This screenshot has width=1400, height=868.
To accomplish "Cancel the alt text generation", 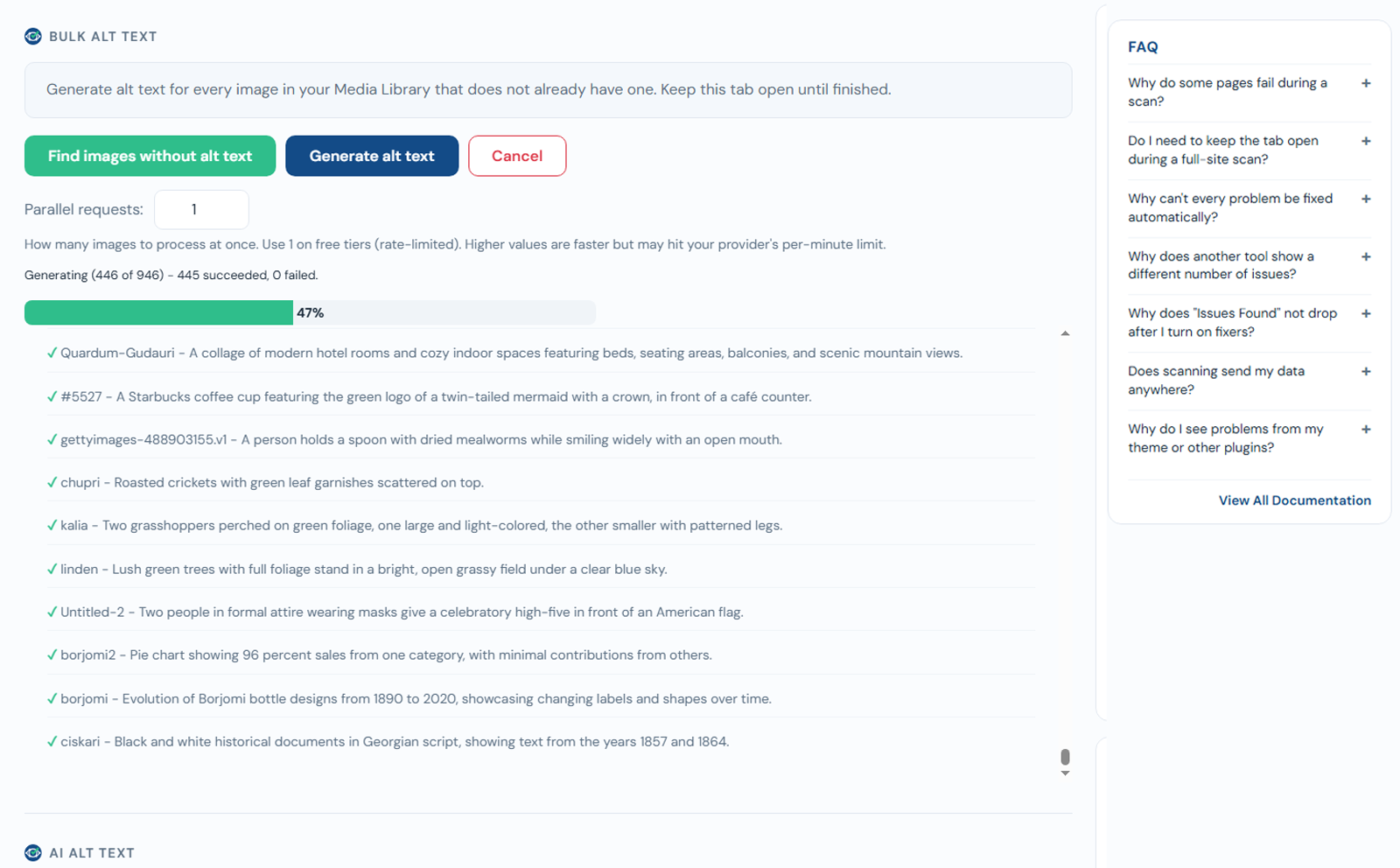I will click(x=517, y=156).
